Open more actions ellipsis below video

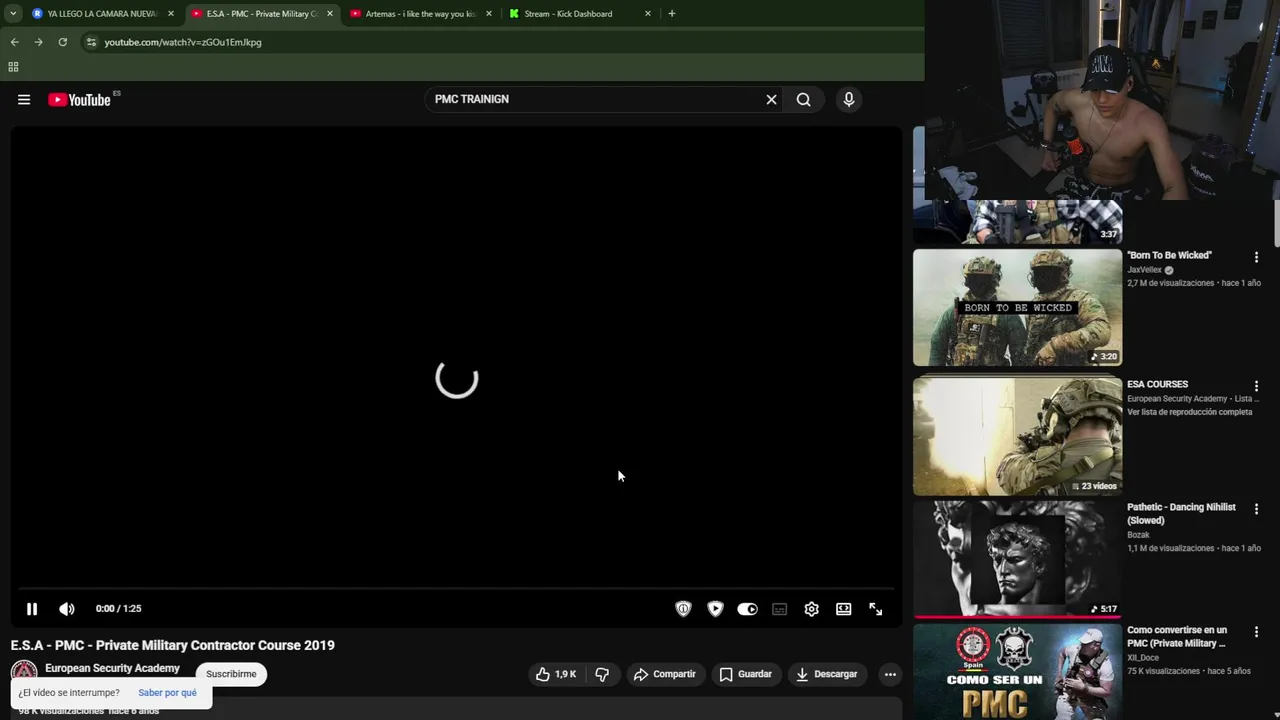point(890,674)
